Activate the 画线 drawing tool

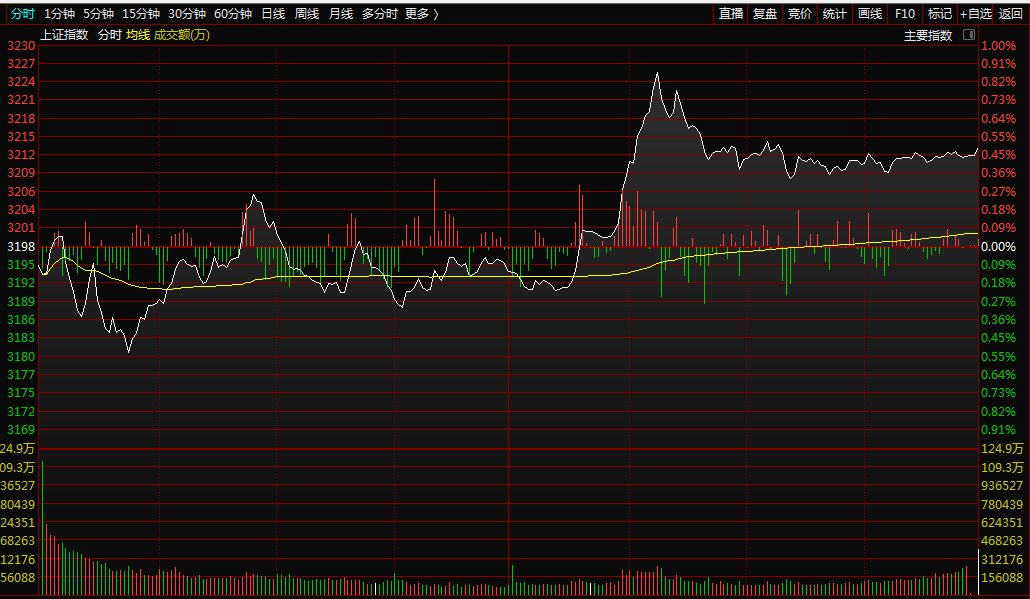[x=869, y=14]
